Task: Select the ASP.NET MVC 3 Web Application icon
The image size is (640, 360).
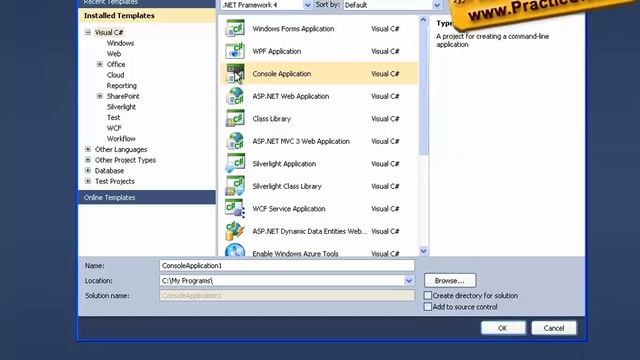Action: click(x=235, y=141)
